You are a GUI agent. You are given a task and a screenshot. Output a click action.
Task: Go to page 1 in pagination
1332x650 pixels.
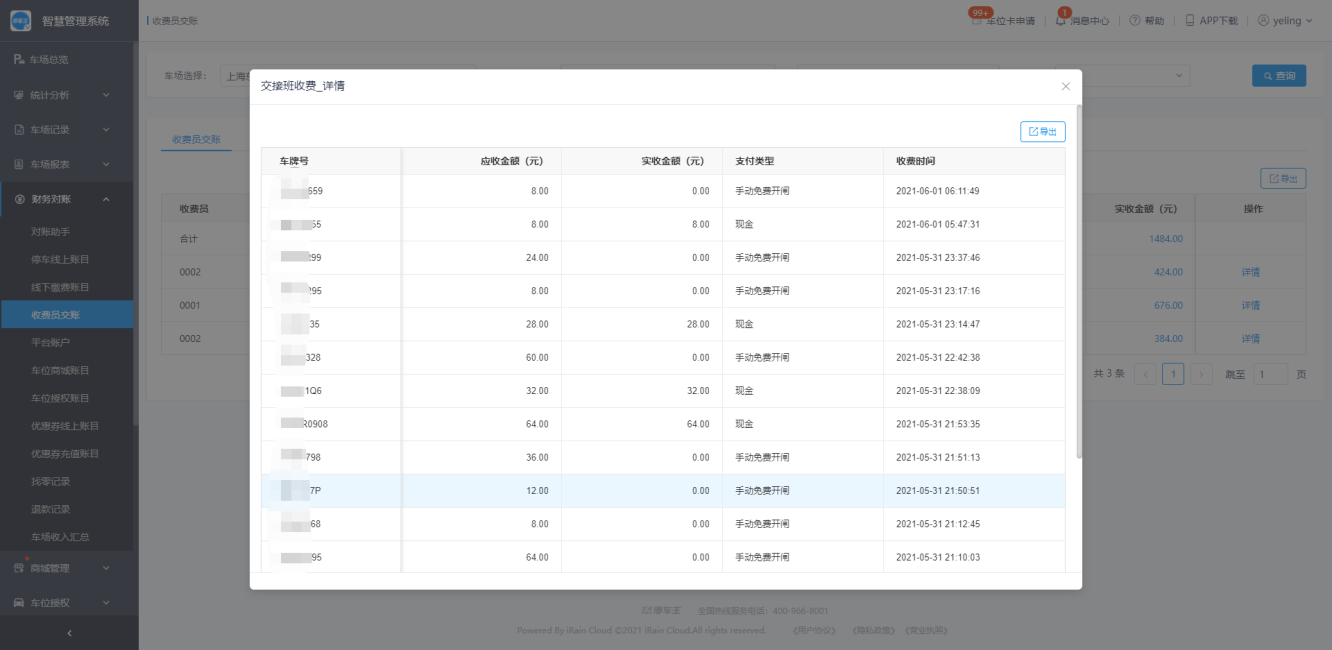(1173, 374)
